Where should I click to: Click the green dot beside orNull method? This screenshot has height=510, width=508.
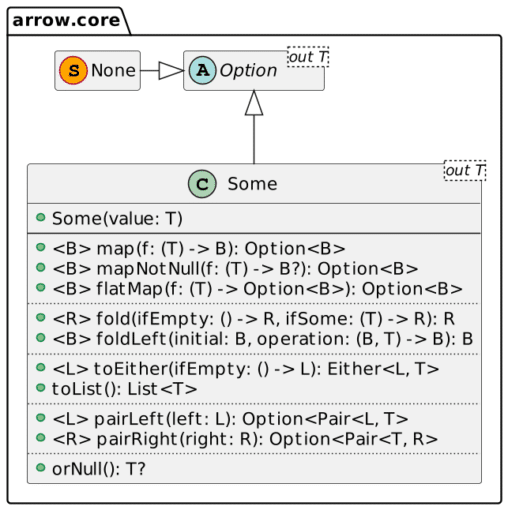tap(41, 468)
